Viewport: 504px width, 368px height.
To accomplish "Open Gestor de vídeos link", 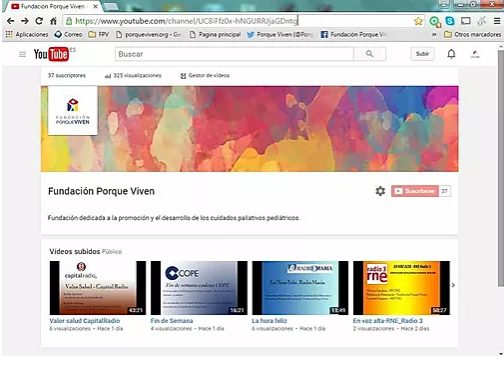I will click(205, 75).
